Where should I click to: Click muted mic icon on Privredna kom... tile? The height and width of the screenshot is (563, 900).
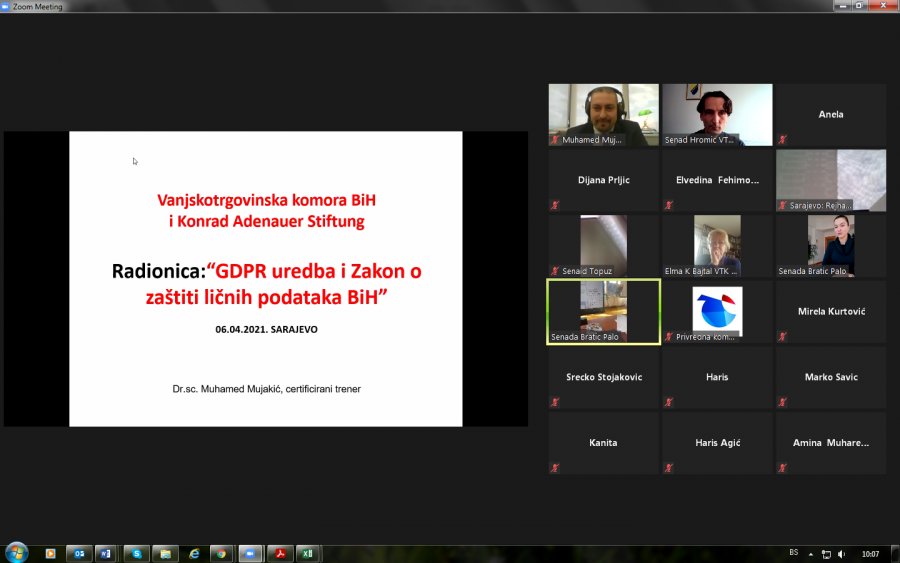(669, 336)
